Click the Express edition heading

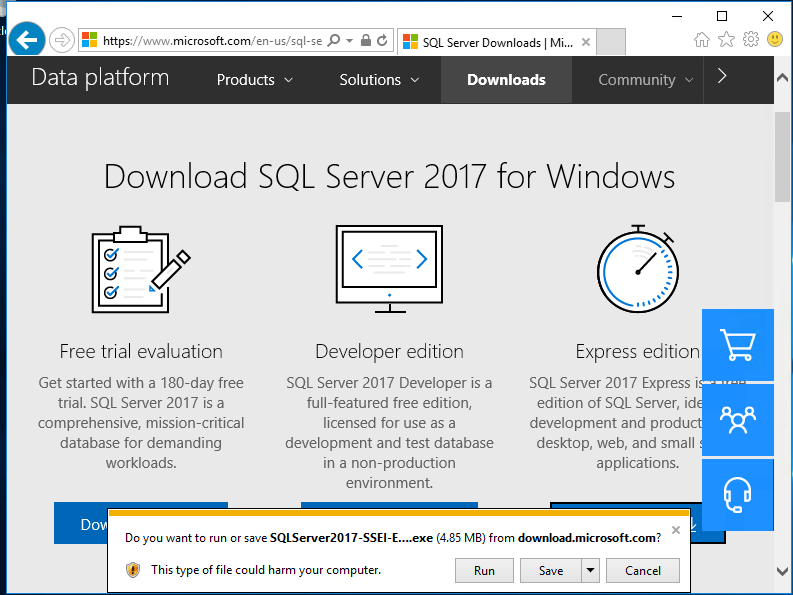pos(637,352)
